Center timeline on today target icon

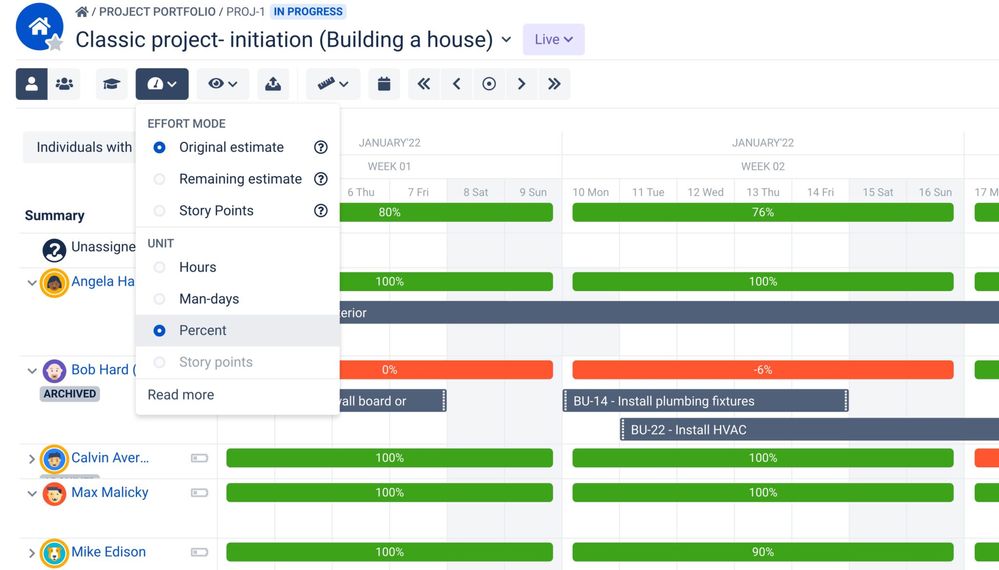(x=489, y=84)
